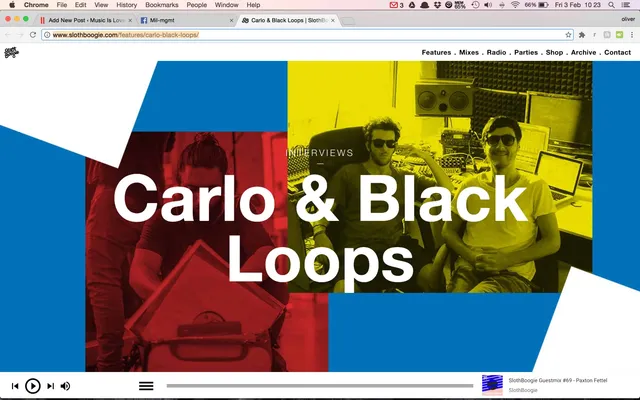Viewport: 640px width, 400px height.
Task: Close the Add New Post tab
Action: pyautogui.click(x=130, y=20)
